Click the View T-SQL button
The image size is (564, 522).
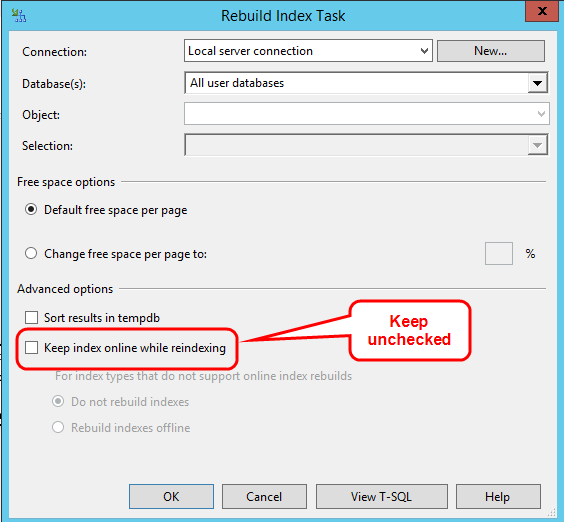tap(382, 496)
